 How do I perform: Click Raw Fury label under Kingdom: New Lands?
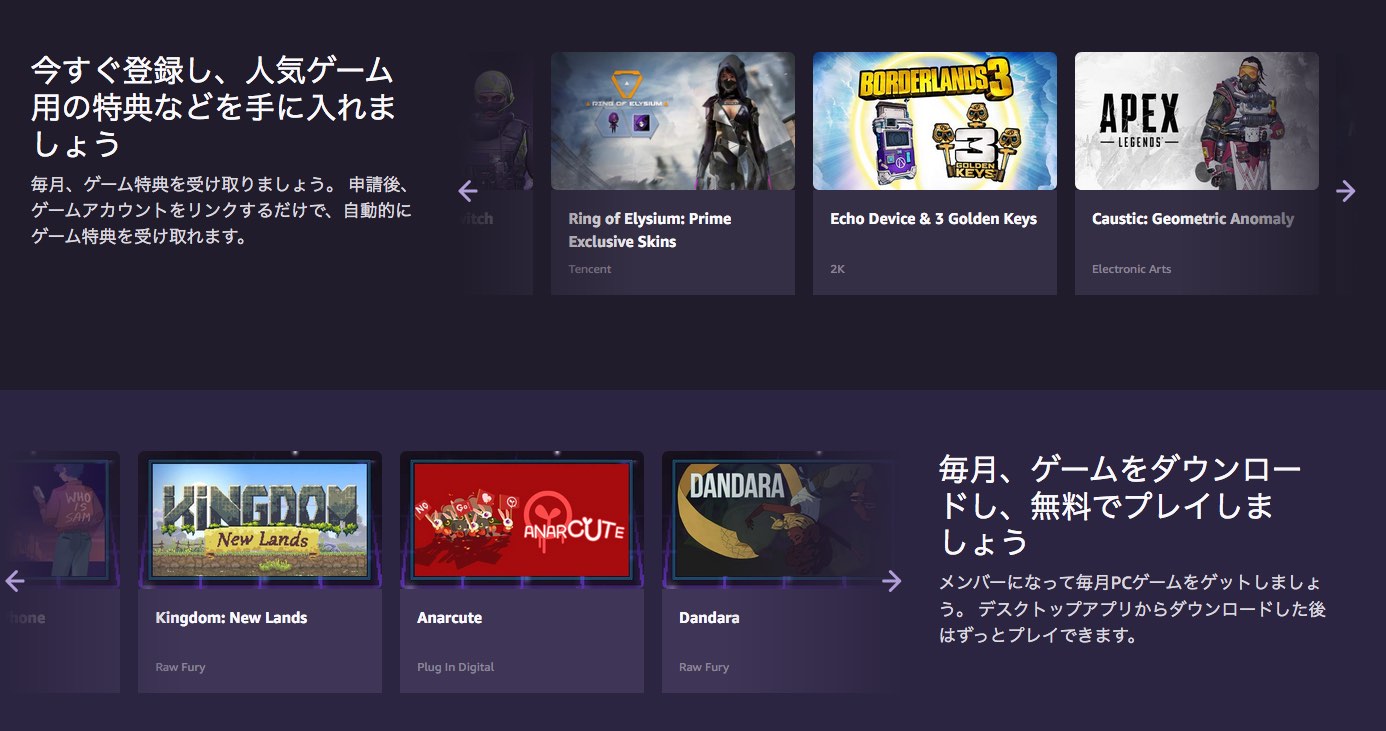[x=180, y=667]
